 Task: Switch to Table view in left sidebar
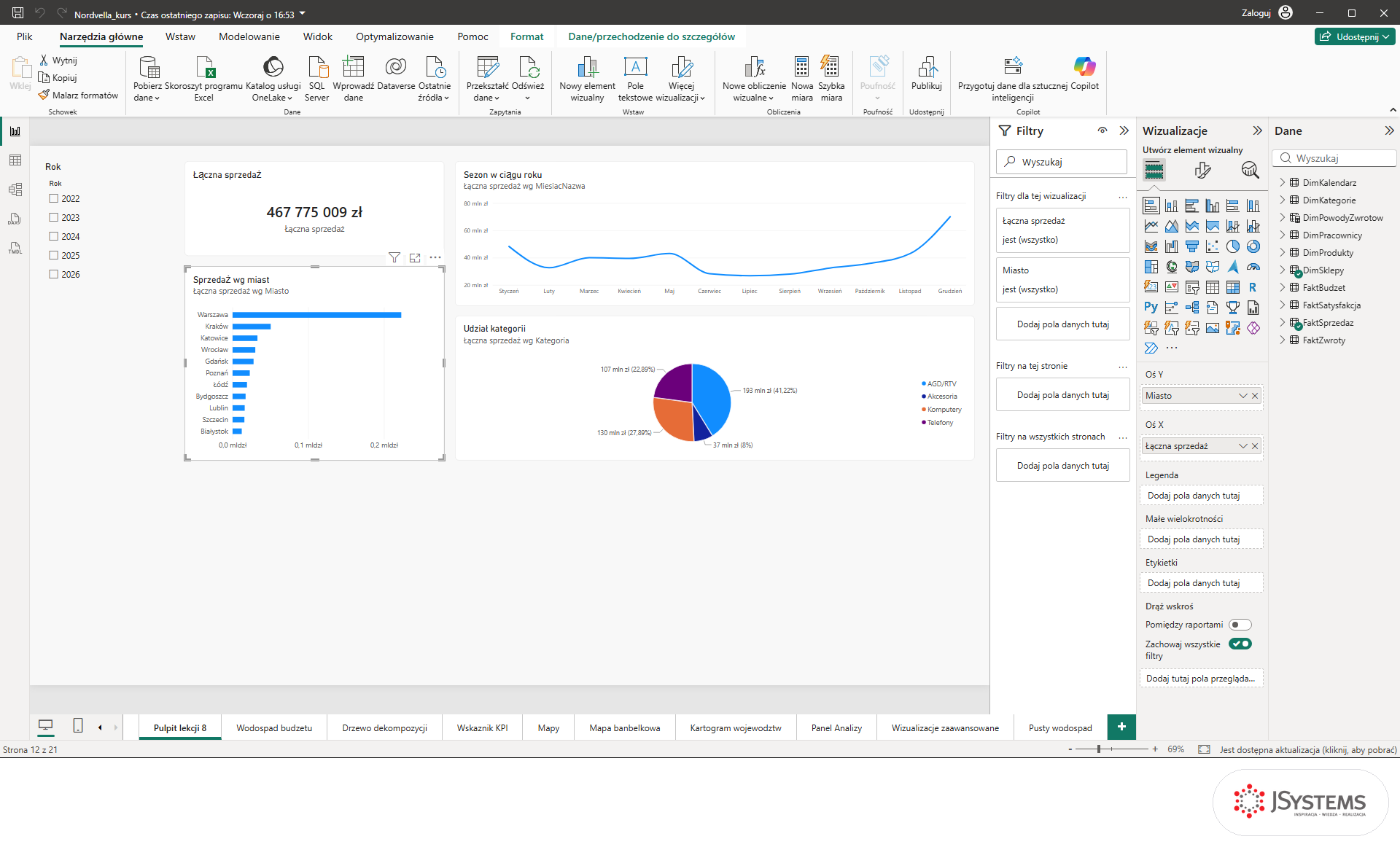[15, 160]
